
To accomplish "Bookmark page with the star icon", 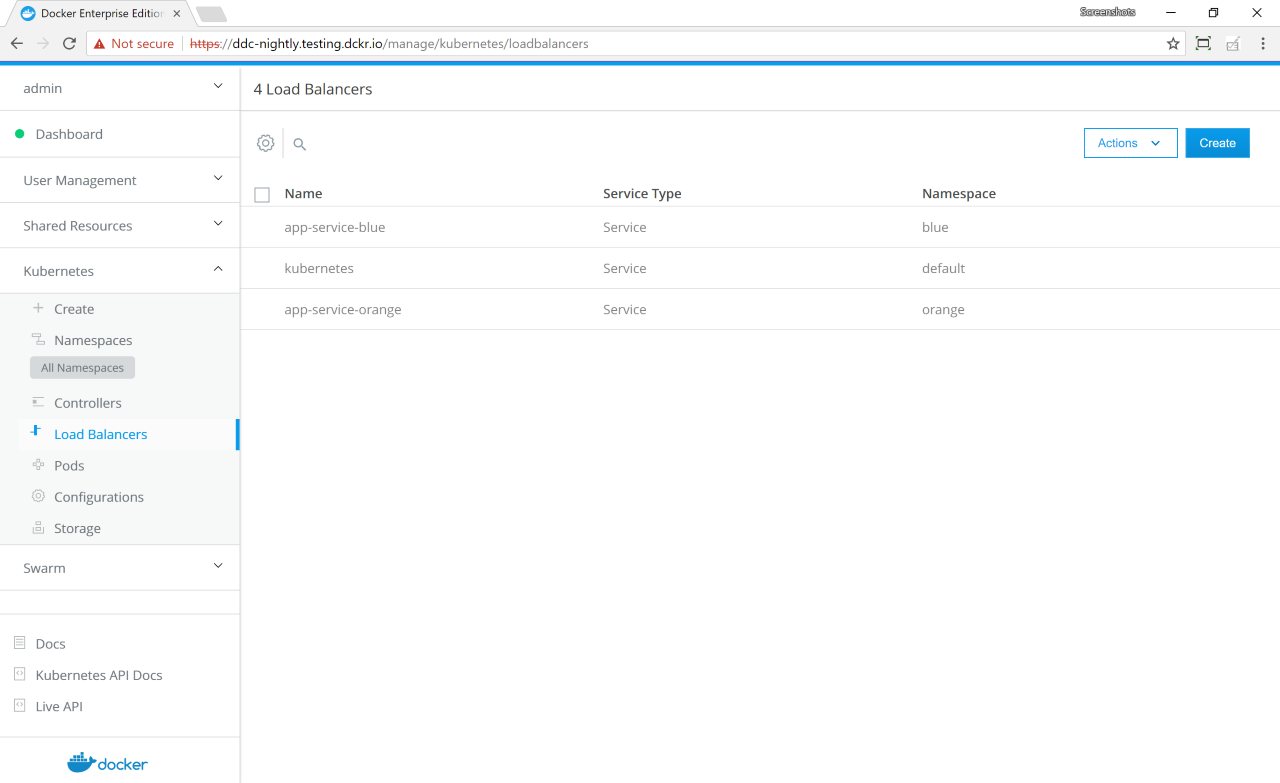I will [1173, 43].
